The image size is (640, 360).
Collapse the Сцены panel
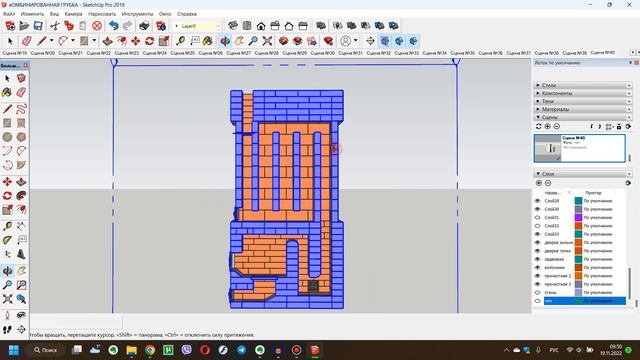click(x=583, y=117)
